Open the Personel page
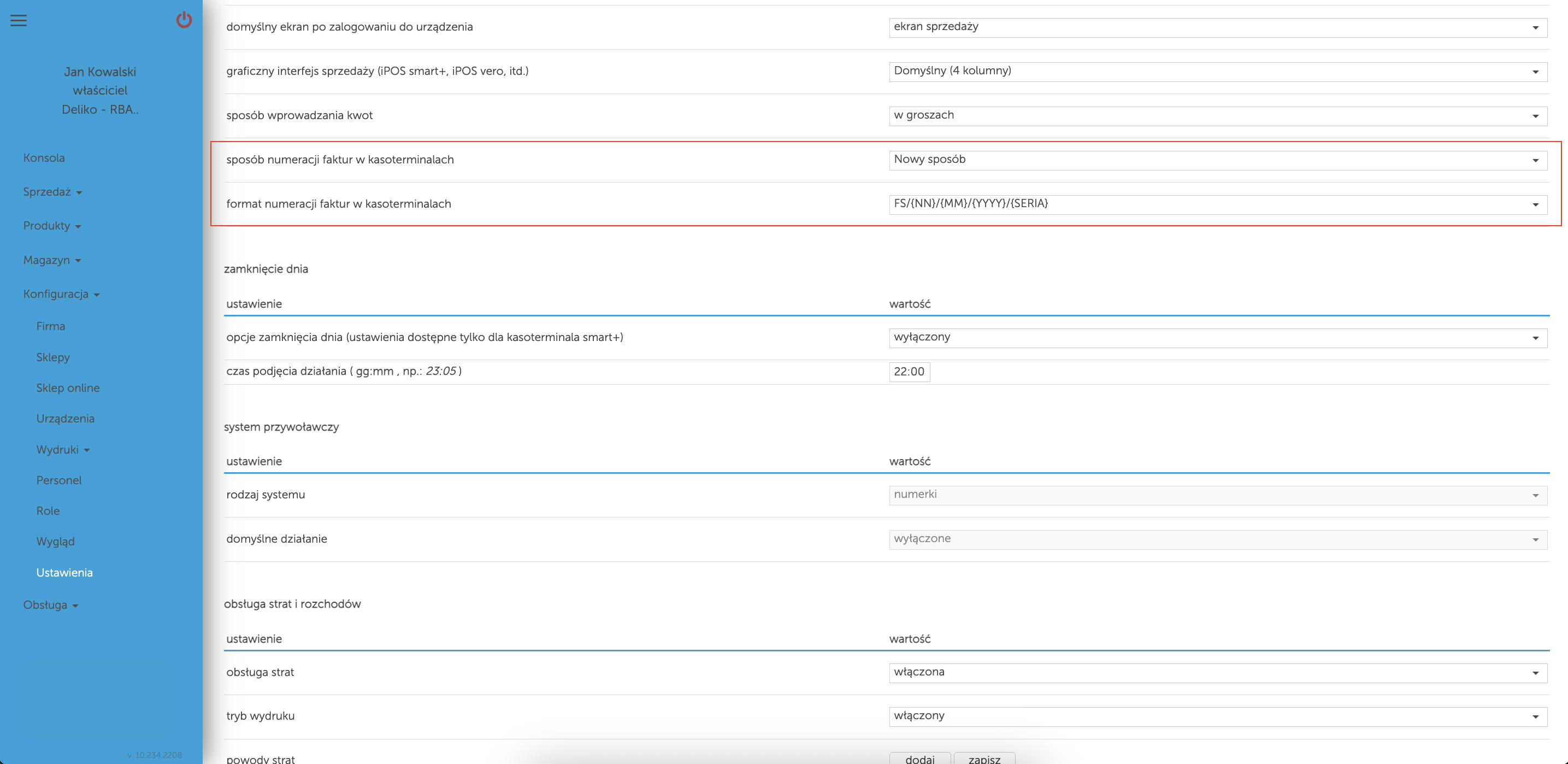The image size is (1568, 764). click(x=58, y=480)
